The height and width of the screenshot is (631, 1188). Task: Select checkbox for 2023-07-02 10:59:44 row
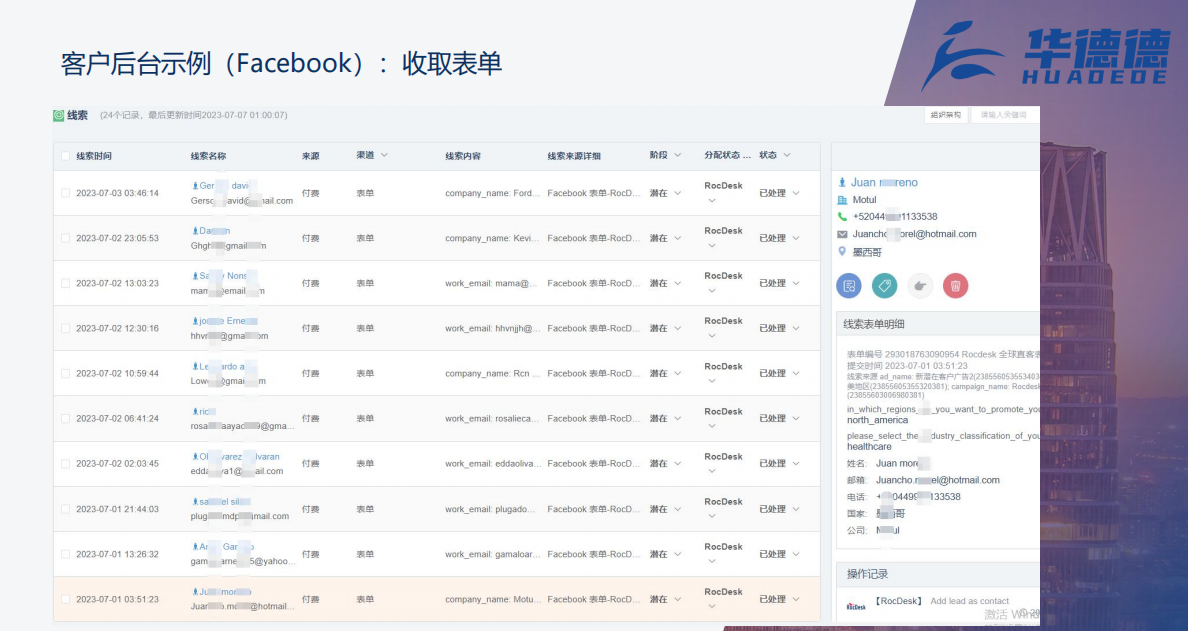pyautogui.click(x=66, y=373)
